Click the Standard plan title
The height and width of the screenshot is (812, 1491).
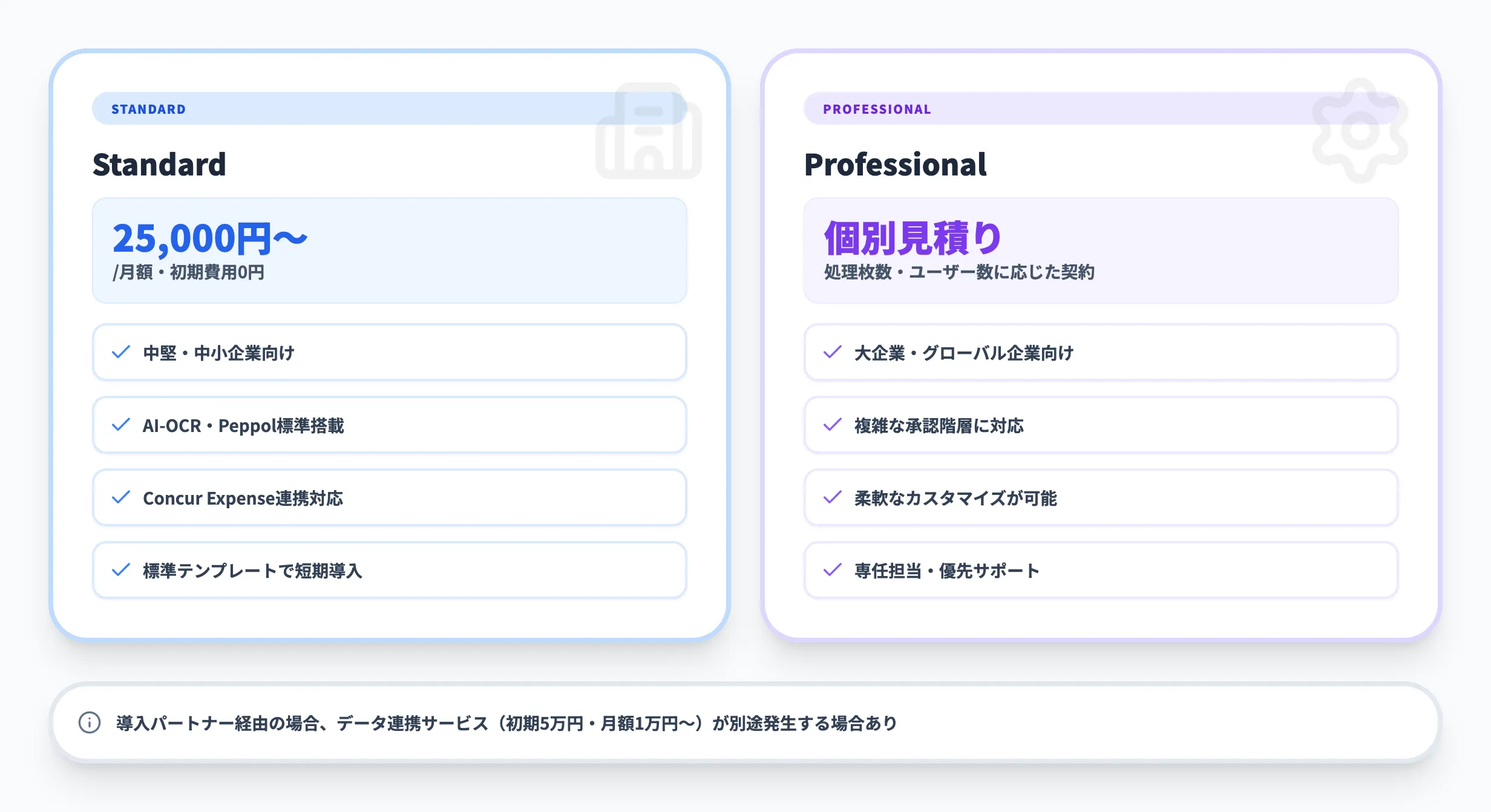[160, 165]
